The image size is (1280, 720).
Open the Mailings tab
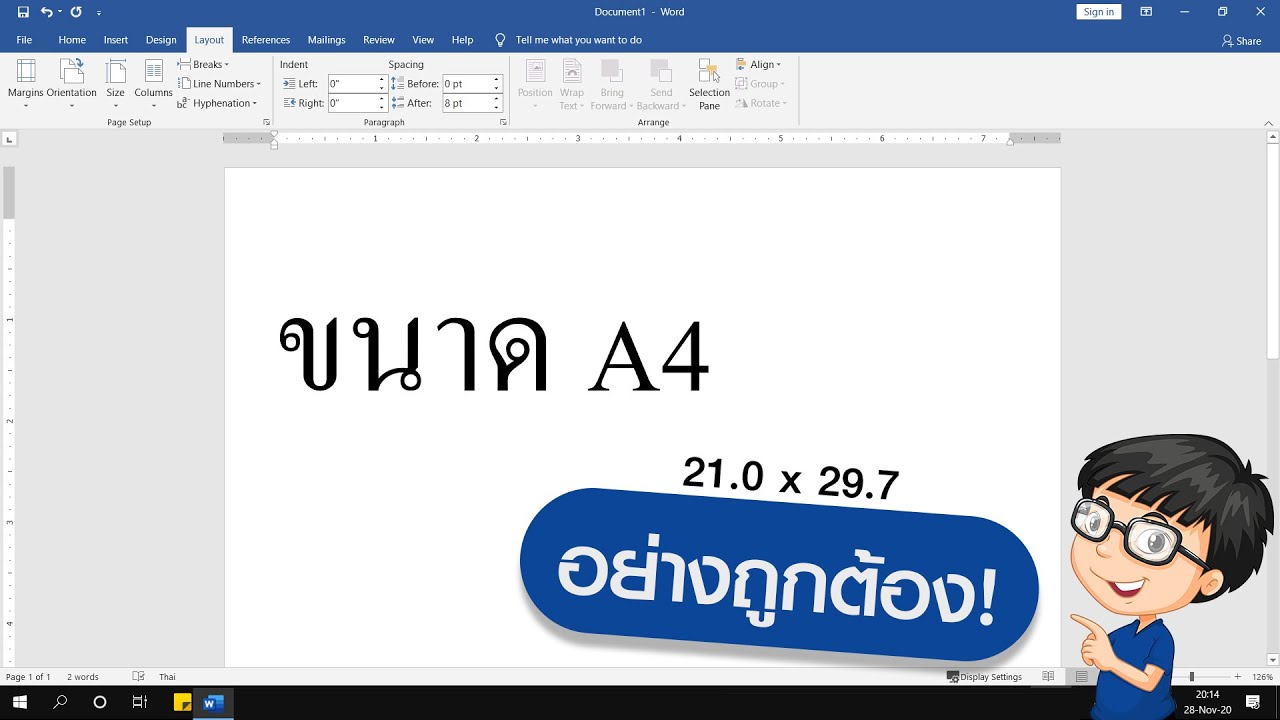(x=327, y=40)
